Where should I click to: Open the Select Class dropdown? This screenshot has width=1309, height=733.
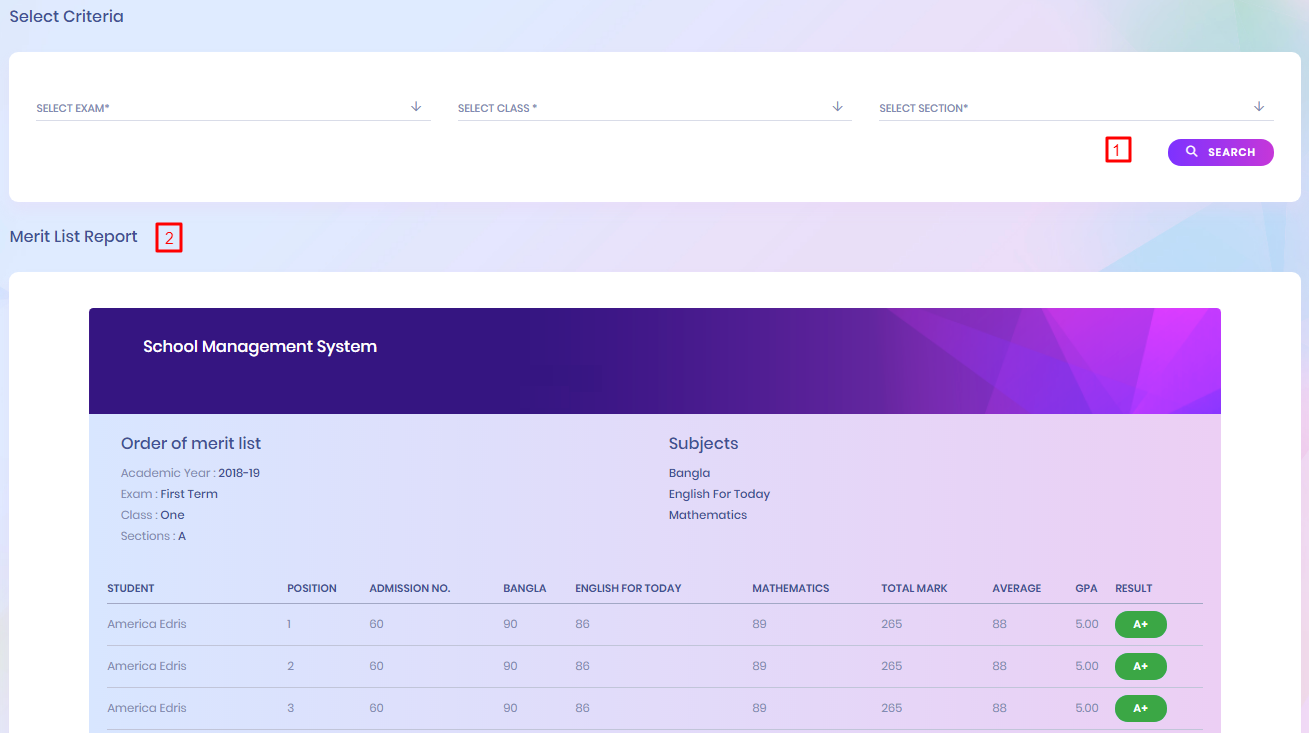point(640,108)
